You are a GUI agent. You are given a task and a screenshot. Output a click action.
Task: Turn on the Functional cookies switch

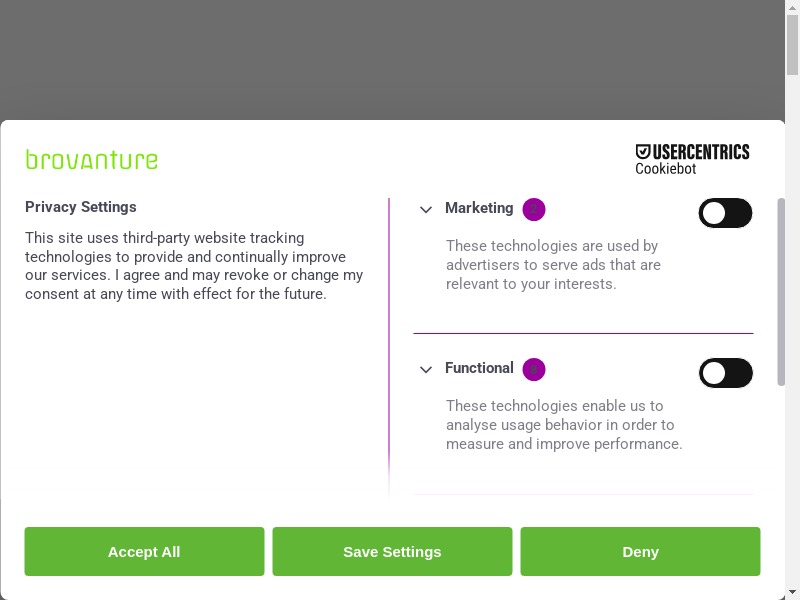[x=725, y=373]
